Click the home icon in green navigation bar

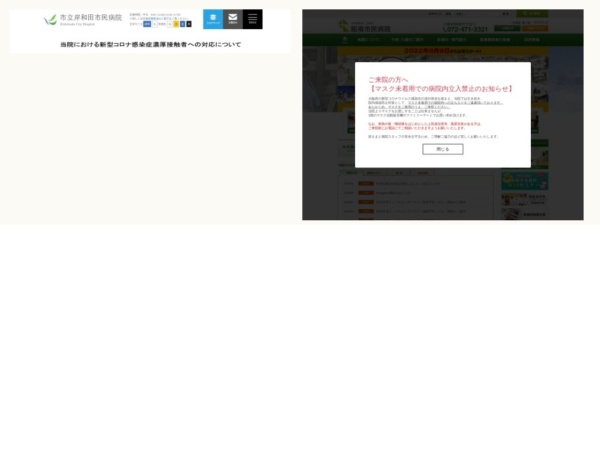[x=345, y=40]
